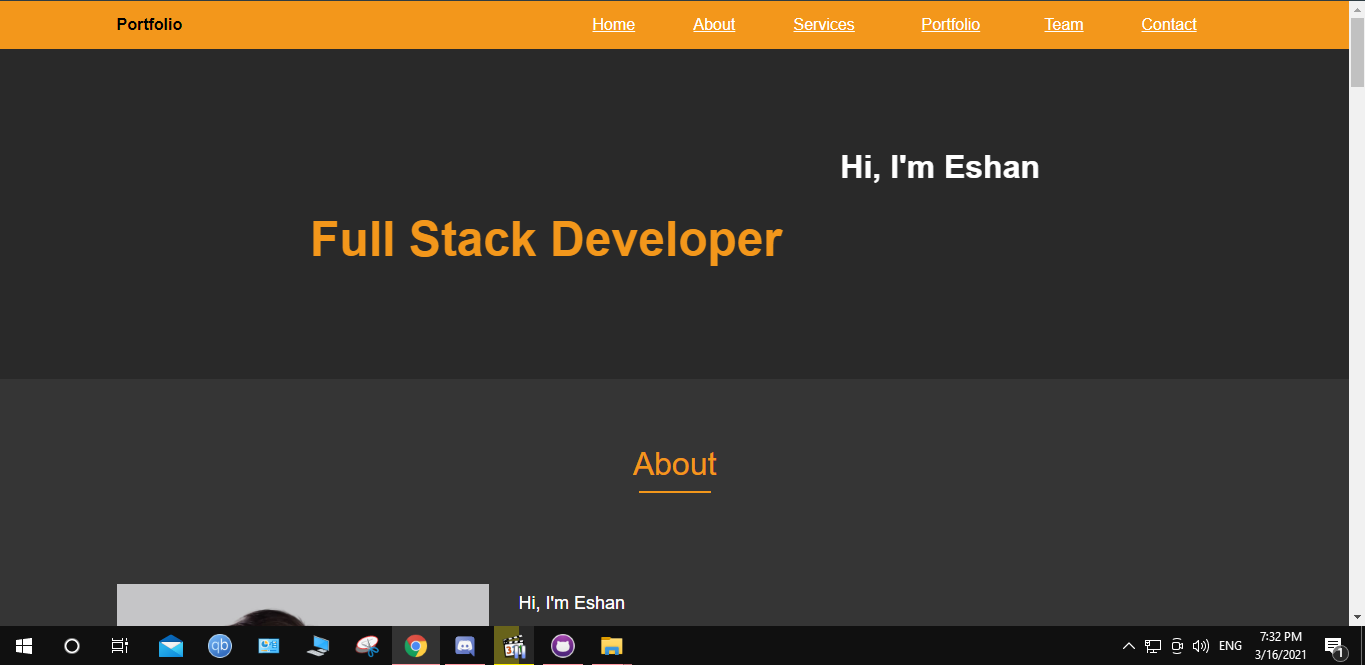Click the Contact link in the navbar

tap(1168, 24)
